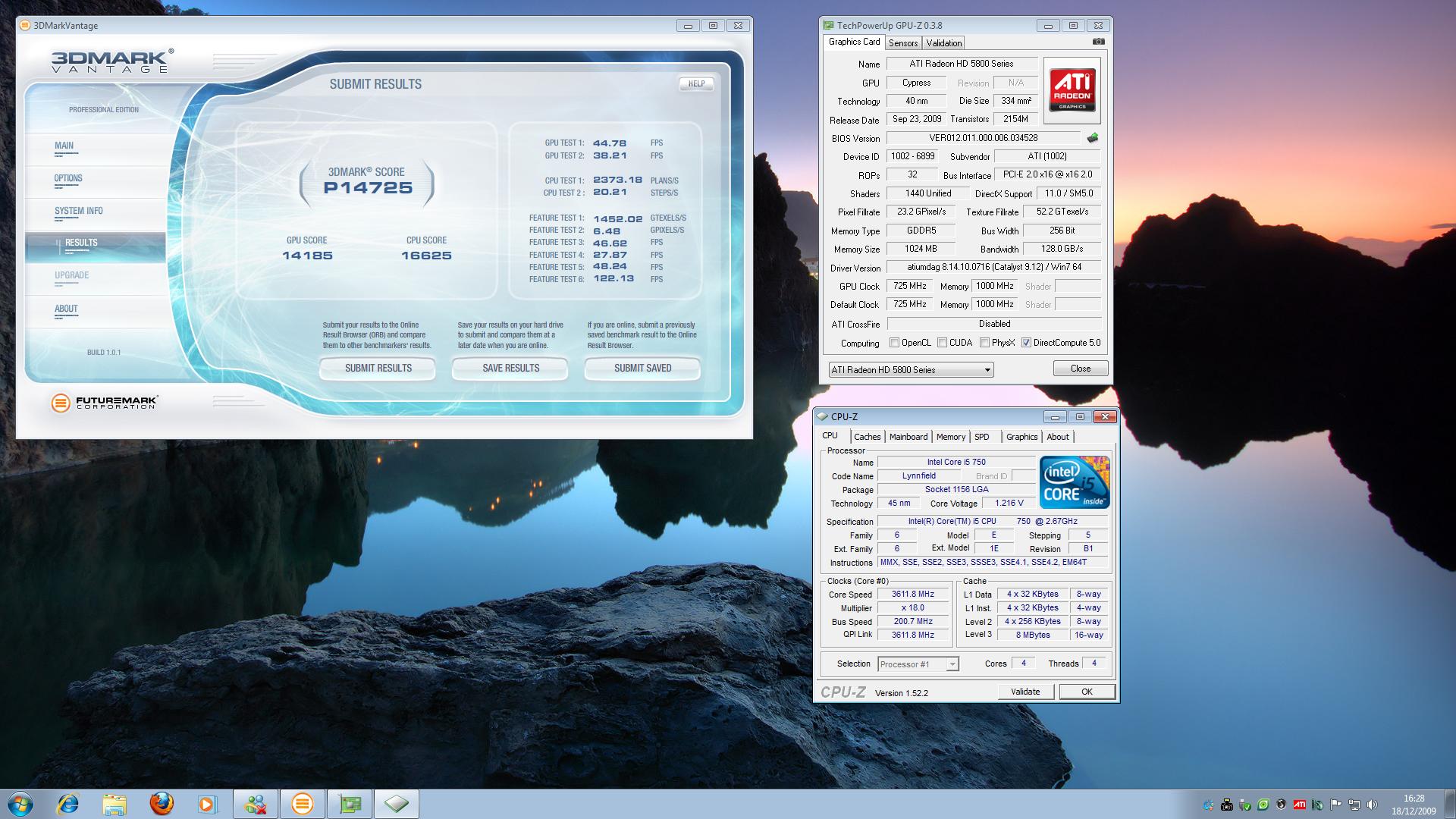Switch to 3DMark Vantage taskbar button

pos(303,804)
